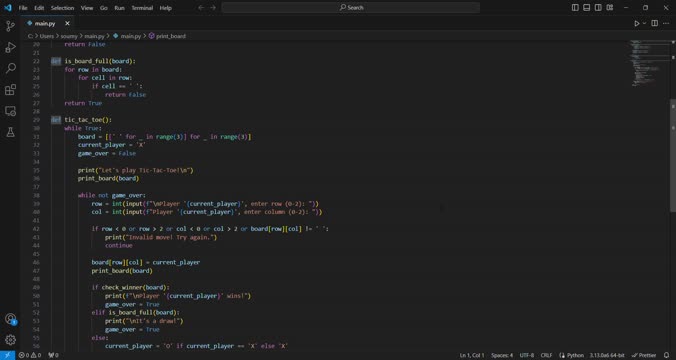
Task: Open the Testing flask view
Action: click(10, 132)
